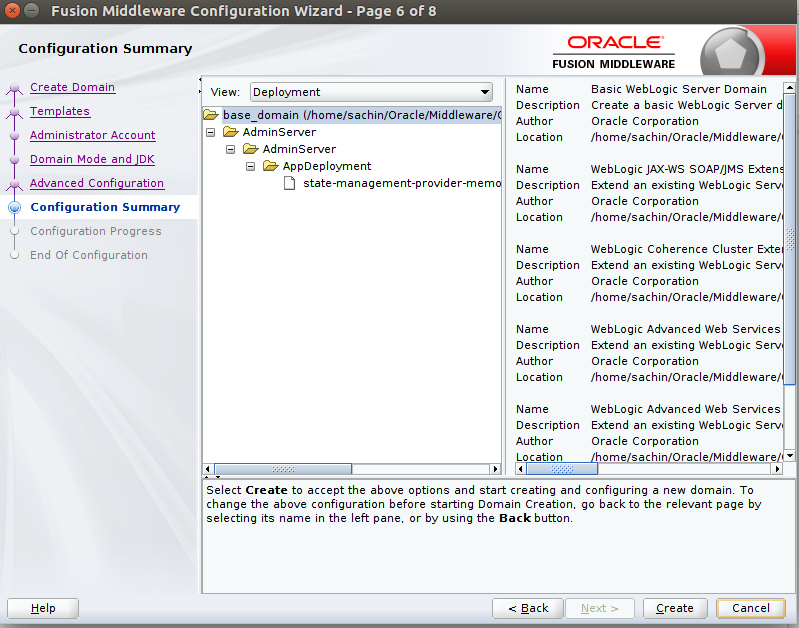Click the End Of Configuration label

pyautogui.click(x=89, y=255)
